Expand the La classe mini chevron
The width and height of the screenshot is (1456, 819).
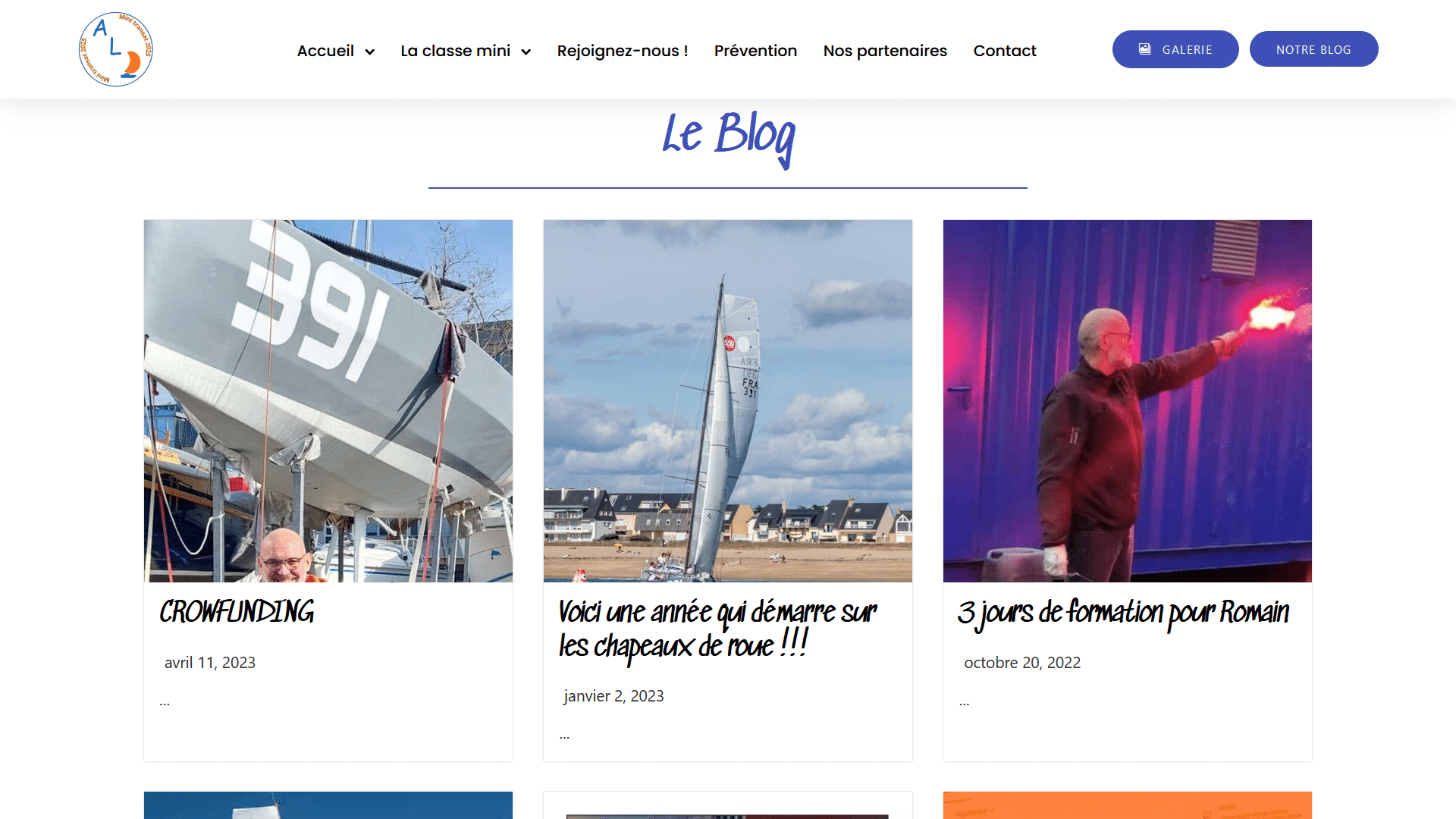click(526, 52)
